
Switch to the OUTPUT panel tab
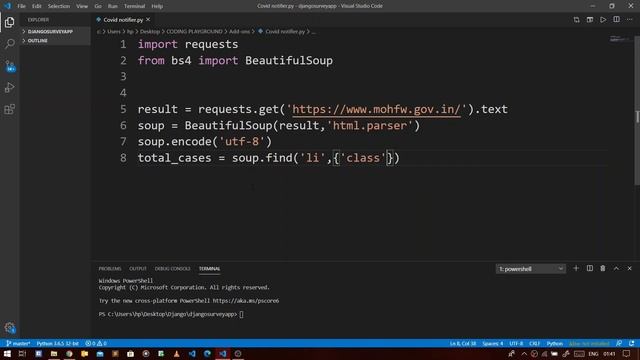coord(138,269)
